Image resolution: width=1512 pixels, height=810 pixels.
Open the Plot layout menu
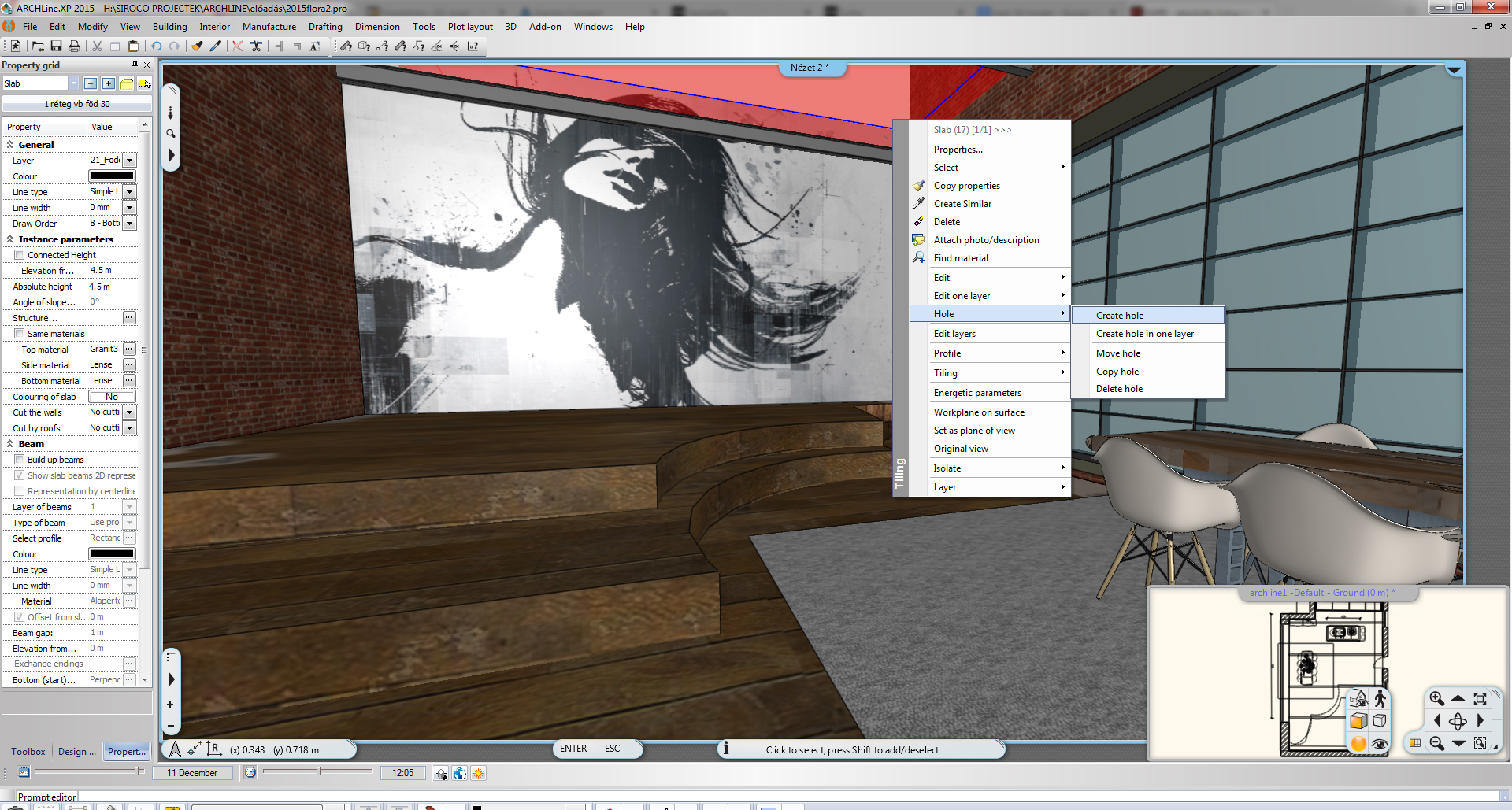[x=470, y=27]
